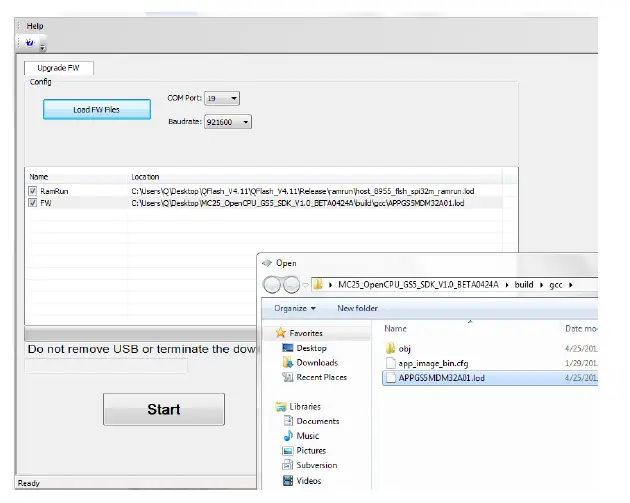Click the gcc breadcrumb segment

click(x=556, y=285)
